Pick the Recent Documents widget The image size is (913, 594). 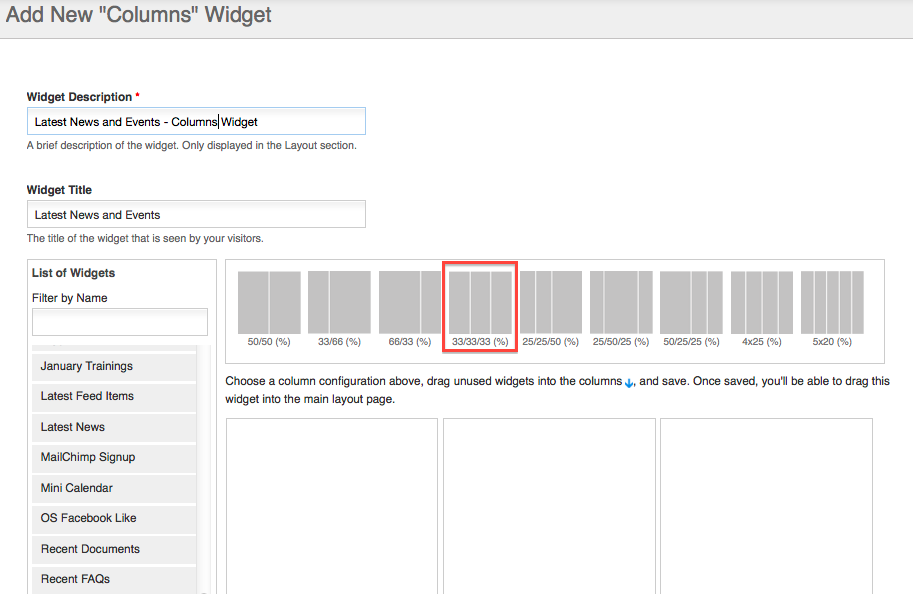point(114,549)
